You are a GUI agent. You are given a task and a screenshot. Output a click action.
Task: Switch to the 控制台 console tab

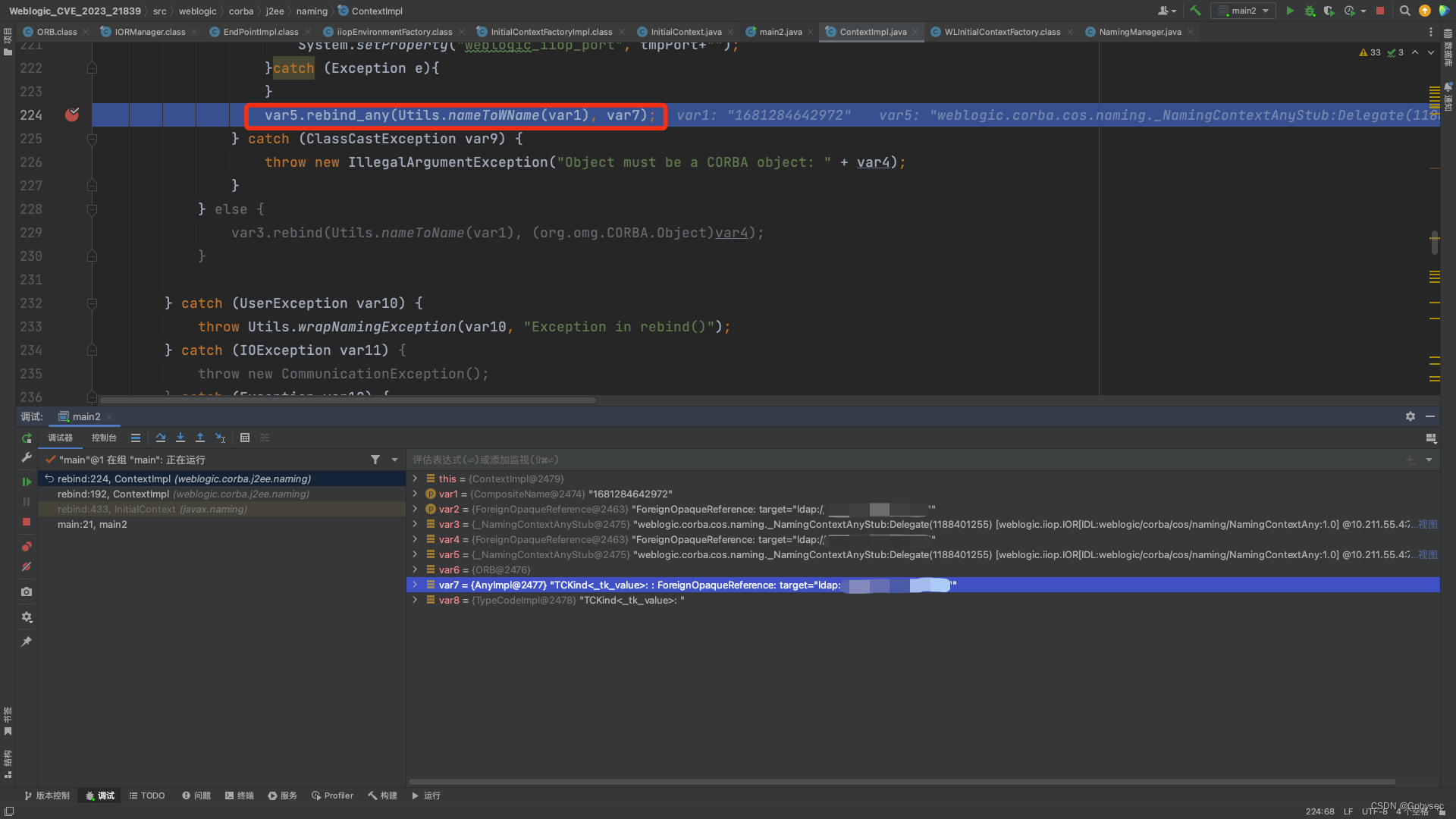pos(104,438)
